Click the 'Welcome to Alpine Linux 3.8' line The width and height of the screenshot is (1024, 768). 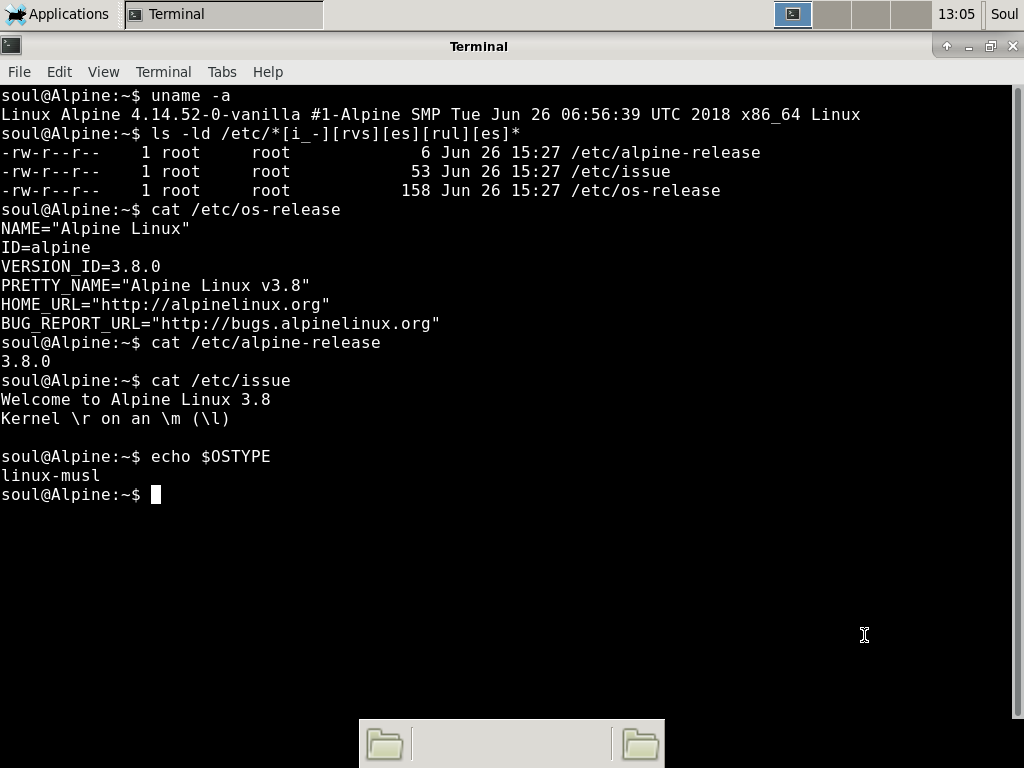click(135, 399)
